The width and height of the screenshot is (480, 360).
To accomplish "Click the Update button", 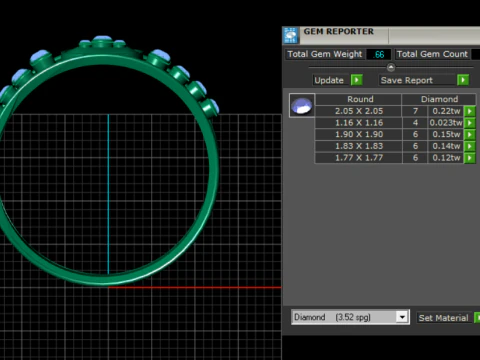I will coord(331,80).
